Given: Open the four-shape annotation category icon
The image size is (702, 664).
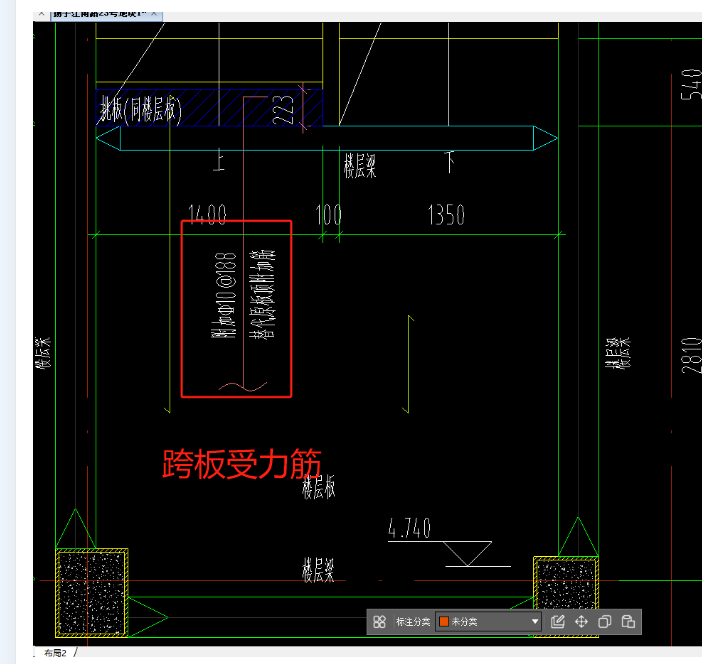Looking at the screenshot, I should pyautogui.click(x=379, y=621).
